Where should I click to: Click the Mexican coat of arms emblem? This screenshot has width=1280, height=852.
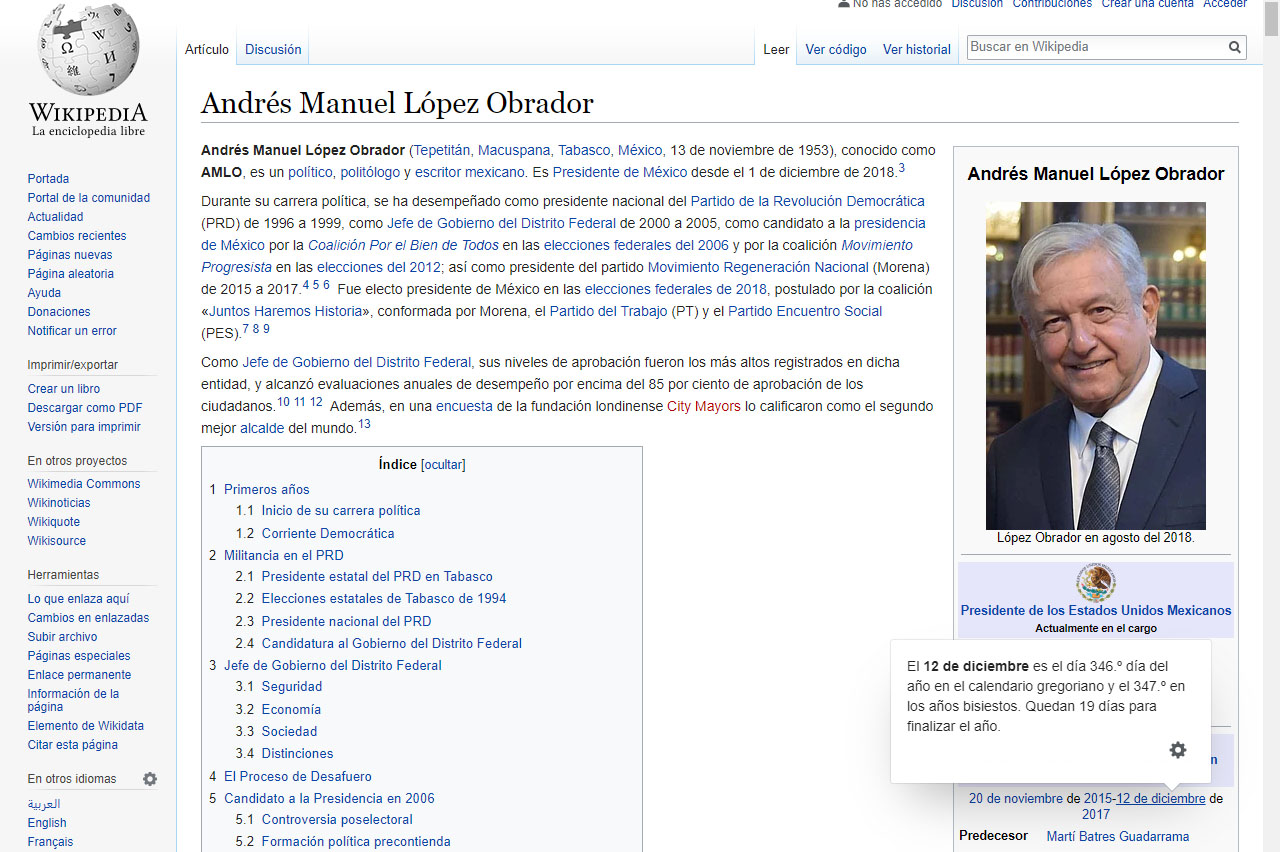[x=1095, y=582]
